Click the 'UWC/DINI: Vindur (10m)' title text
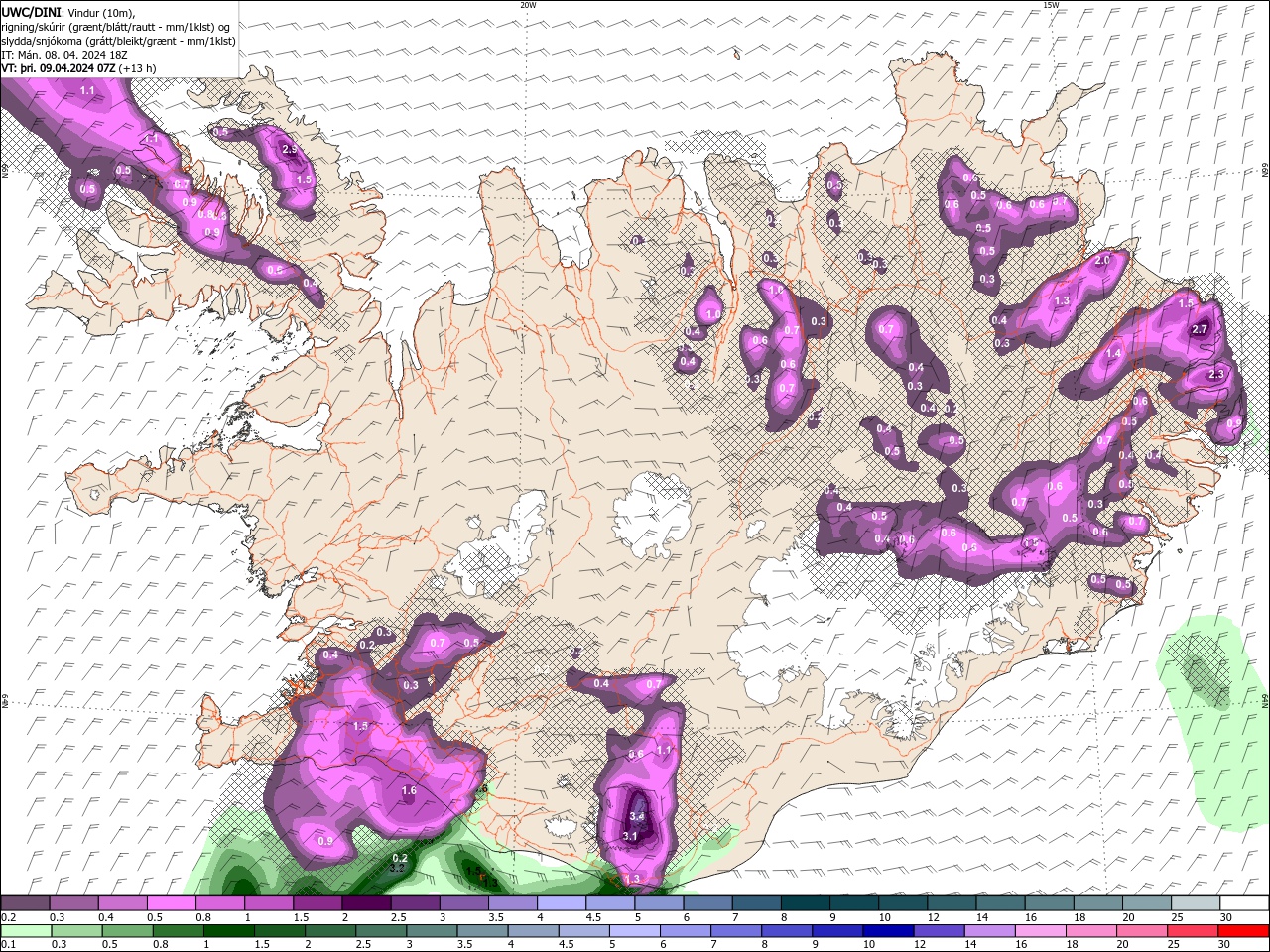 tap(68, 12)
